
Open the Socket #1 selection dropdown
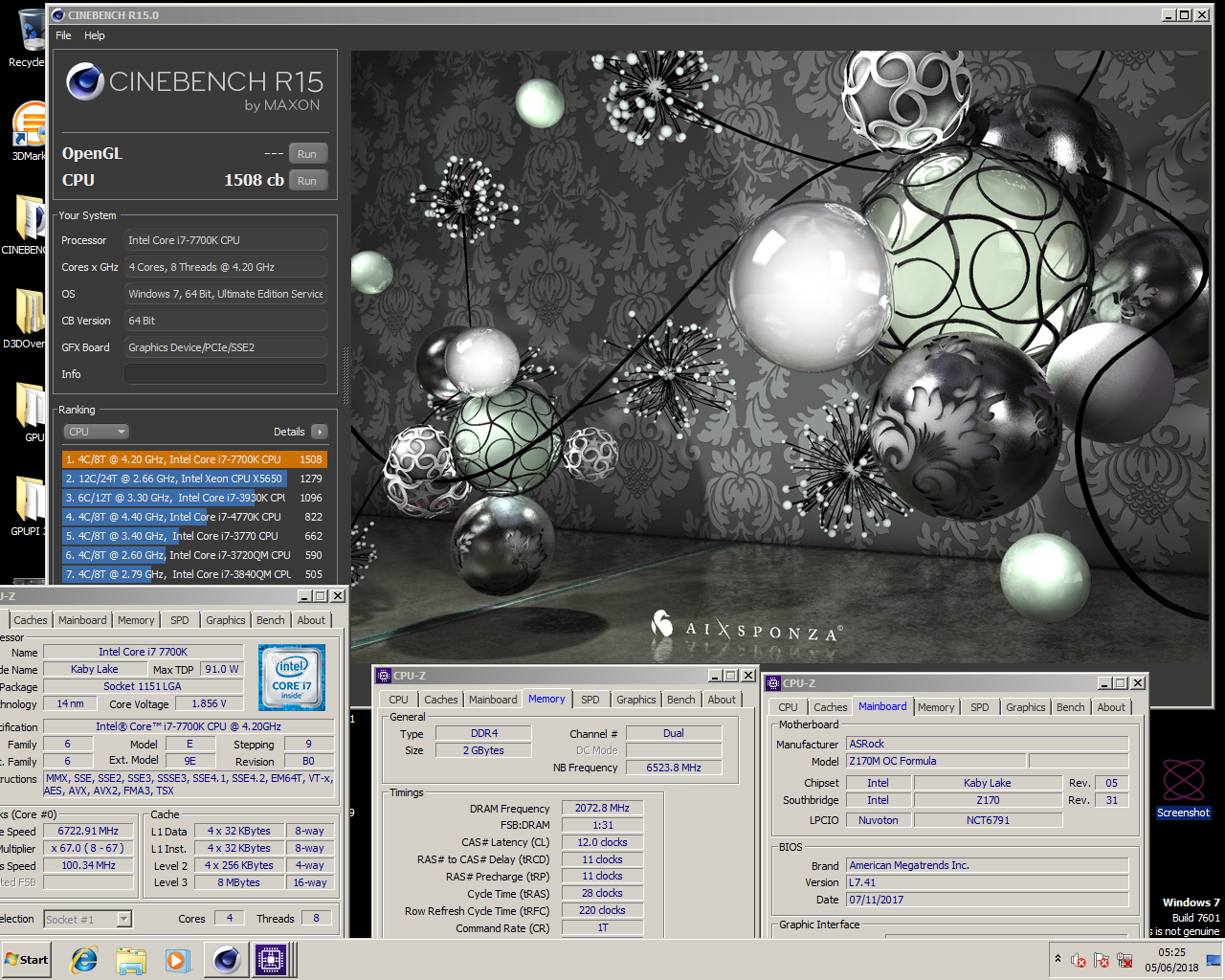point(88,919)
